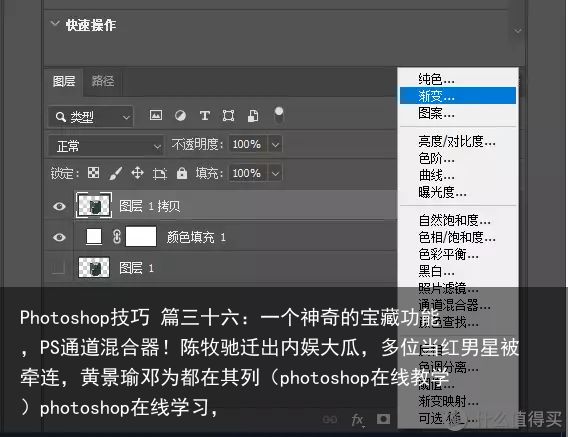Click the 颜色填充 1 white color thumbnail

point(94,237)
